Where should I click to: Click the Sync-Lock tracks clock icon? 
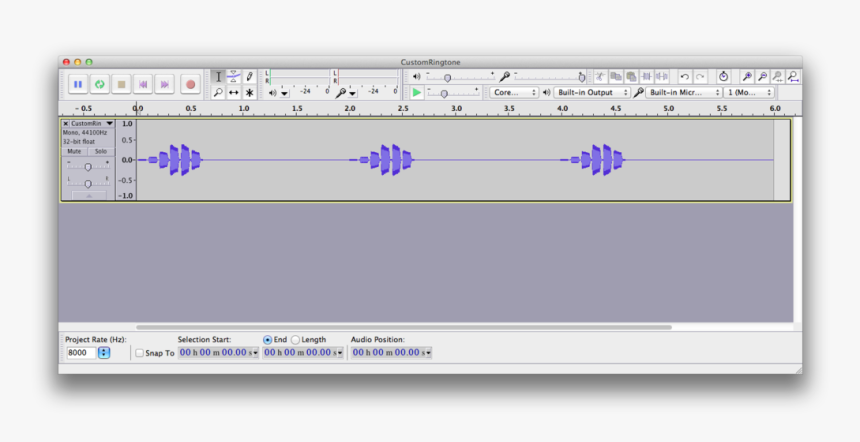723,77
